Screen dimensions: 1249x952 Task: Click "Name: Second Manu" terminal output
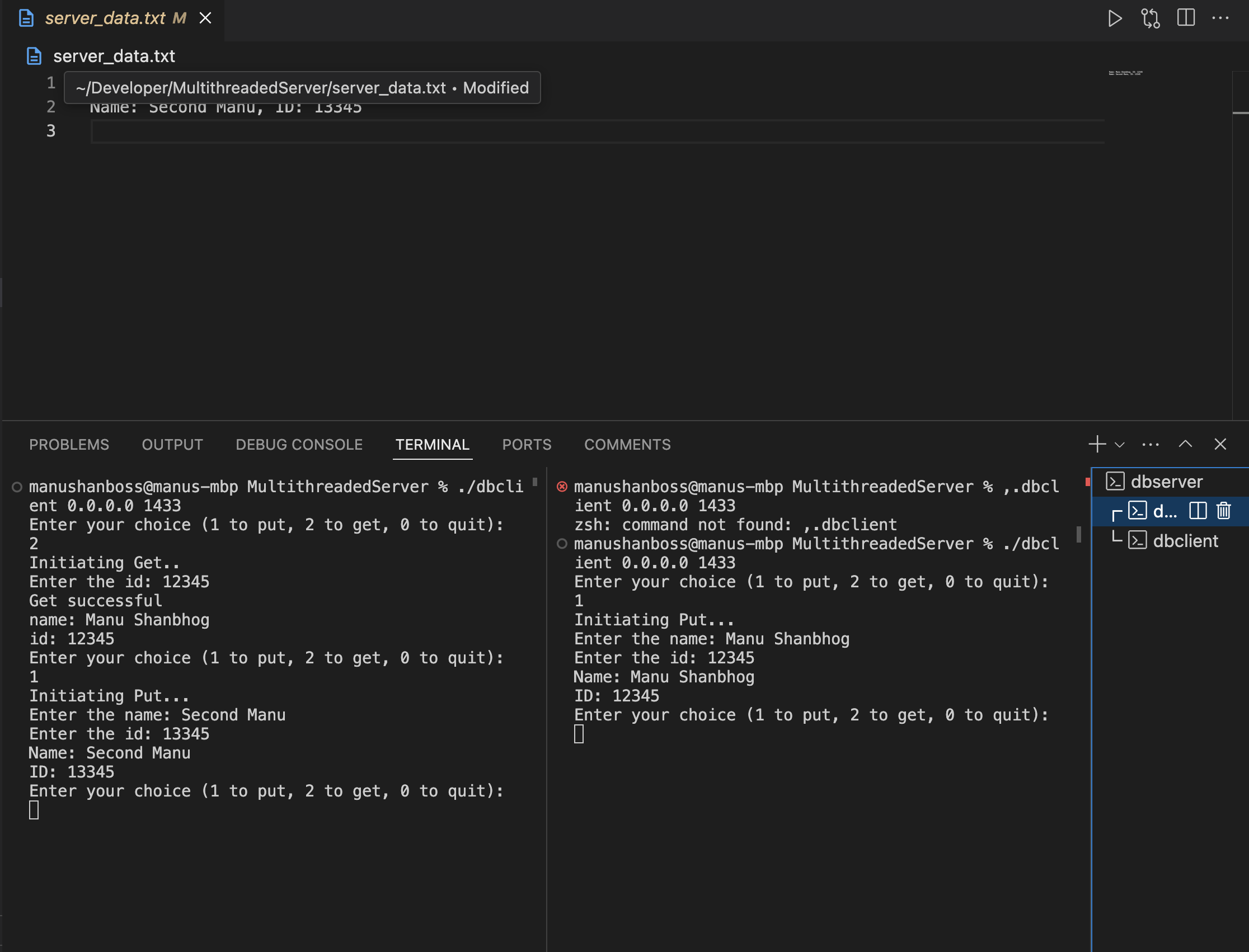110,753
